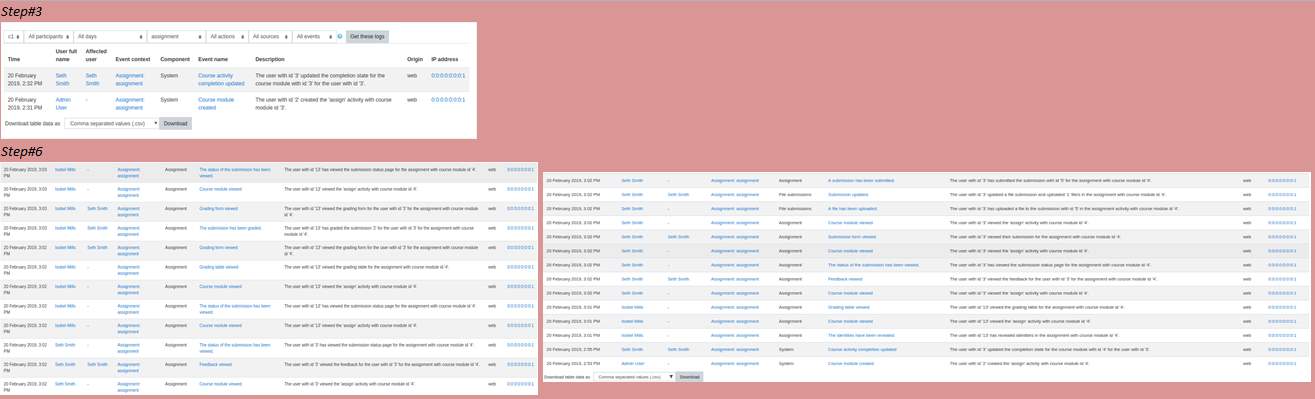Click the Time column header

point(14,59)
